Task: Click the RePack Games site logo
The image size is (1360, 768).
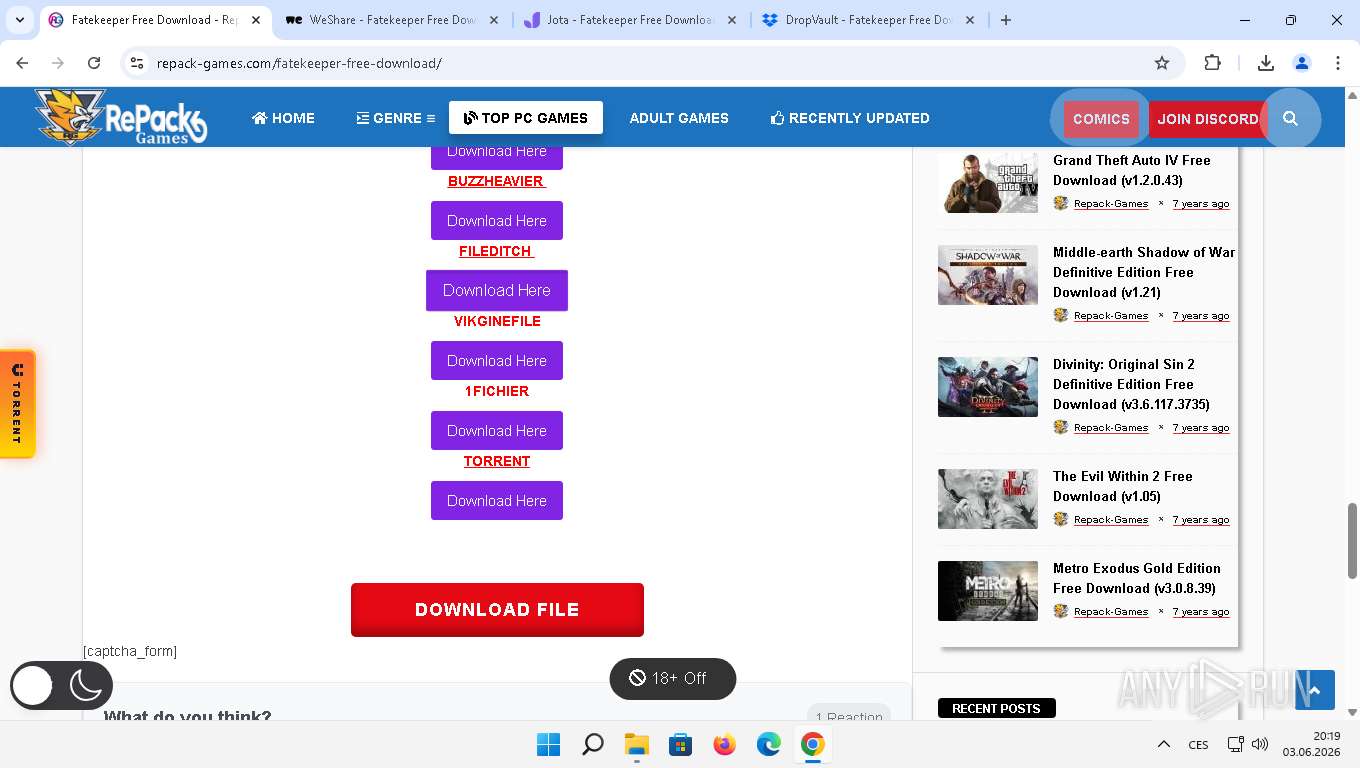Action: pyautogui.click(x=121, y=117)
